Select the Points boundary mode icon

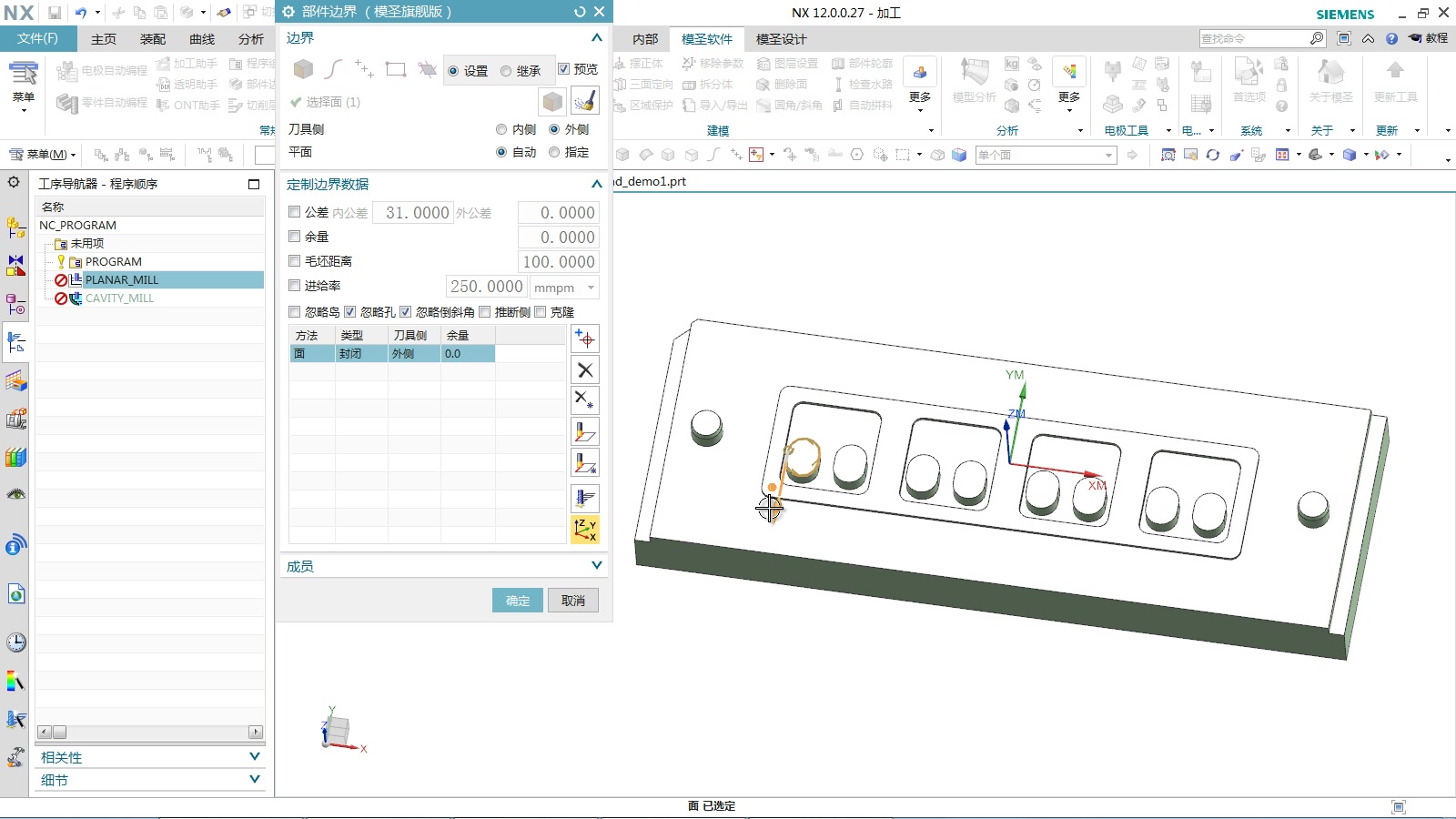pyautogui.click(x=364, y=69)
